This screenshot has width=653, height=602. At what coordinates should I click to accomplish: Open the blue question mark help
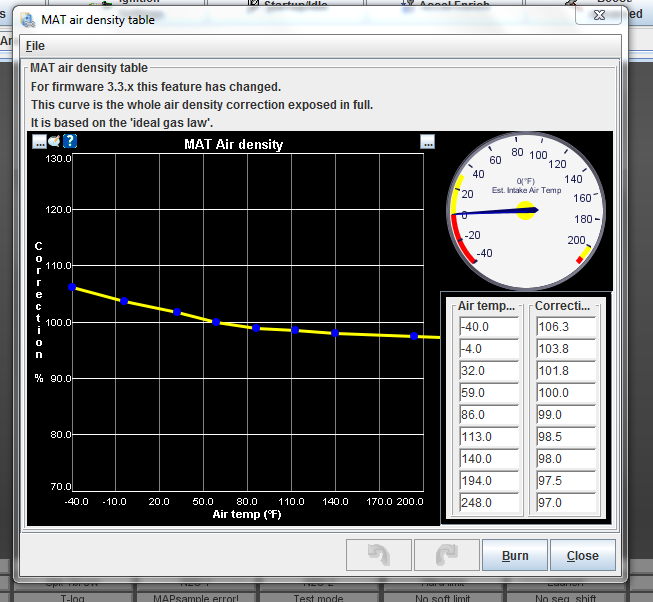pos(70,141)
